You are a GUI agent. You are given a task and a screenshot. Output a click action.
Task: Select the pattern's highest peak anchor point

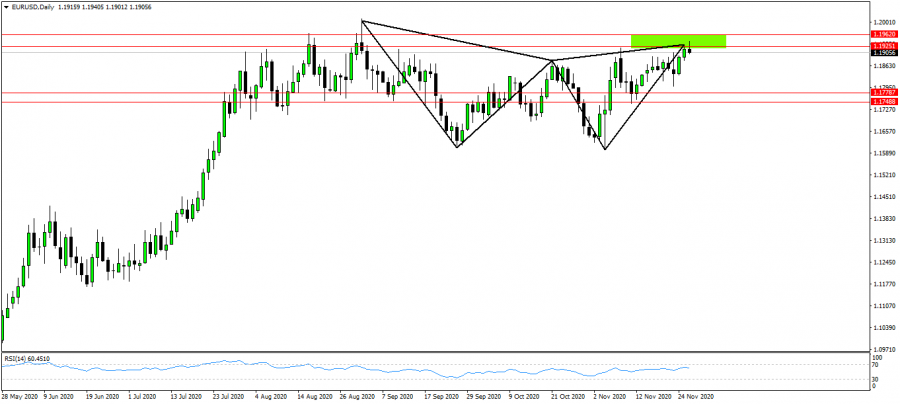[361, 21]
